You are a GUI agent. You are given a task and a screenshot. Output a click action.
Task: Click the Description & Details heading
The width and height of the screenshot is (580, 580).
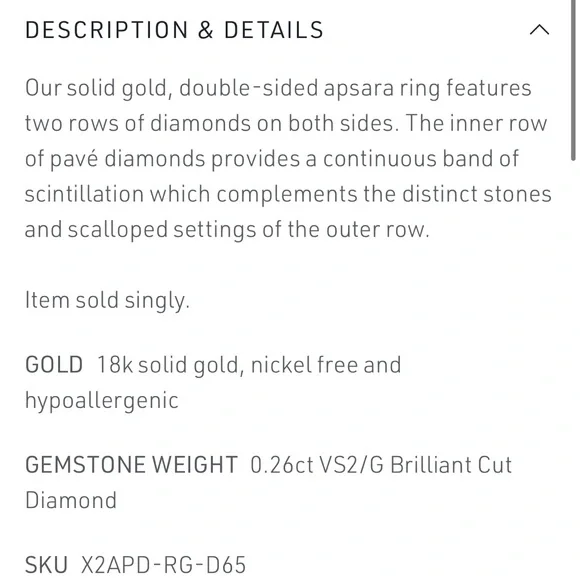tap(174, 30)
